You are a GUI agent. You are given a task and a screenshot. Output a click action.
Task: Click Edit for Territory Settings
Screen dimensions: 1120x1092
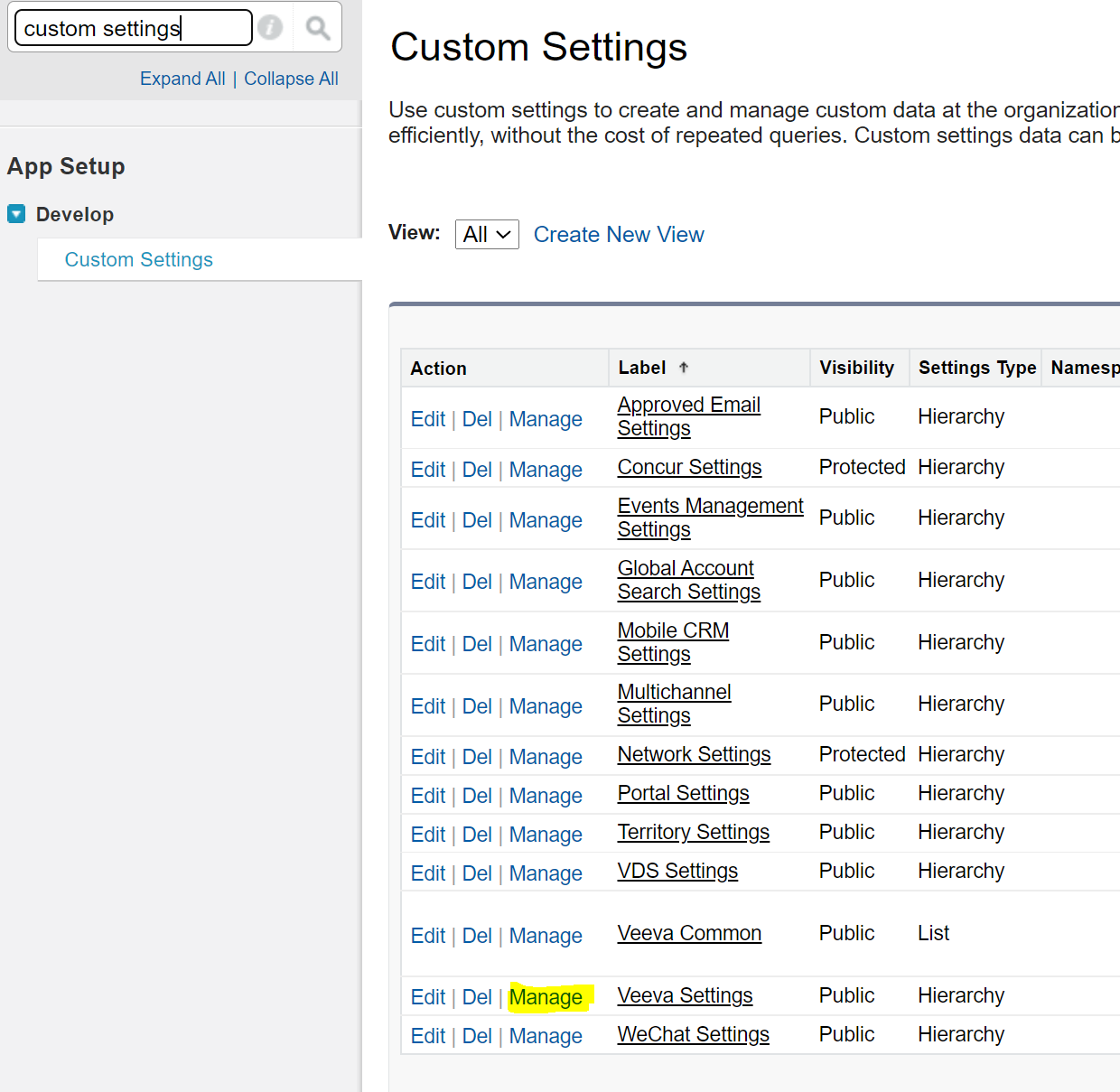tap(427, 835)
